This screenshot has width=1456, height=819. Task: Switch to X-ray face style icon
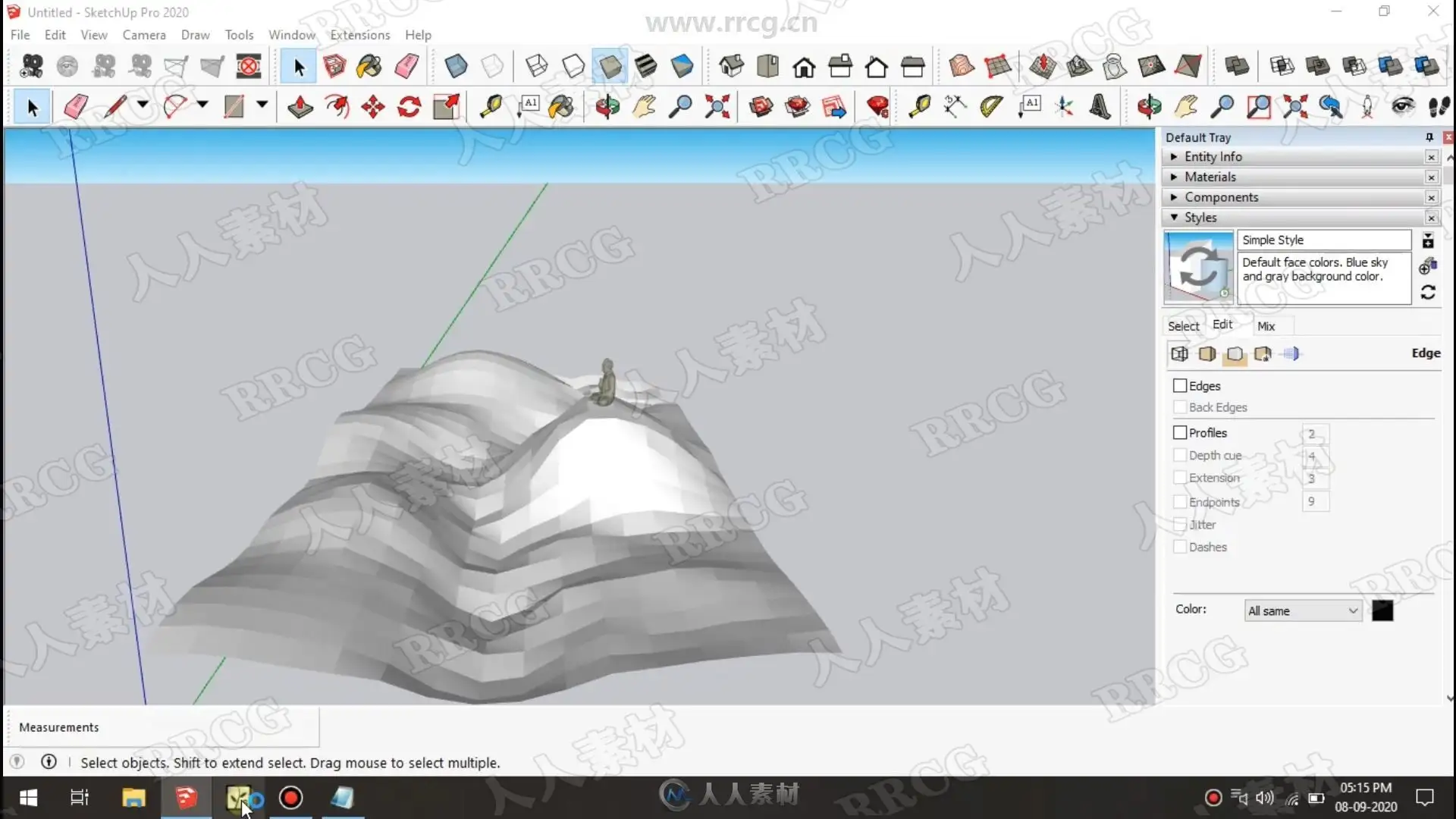coord(456,67)
